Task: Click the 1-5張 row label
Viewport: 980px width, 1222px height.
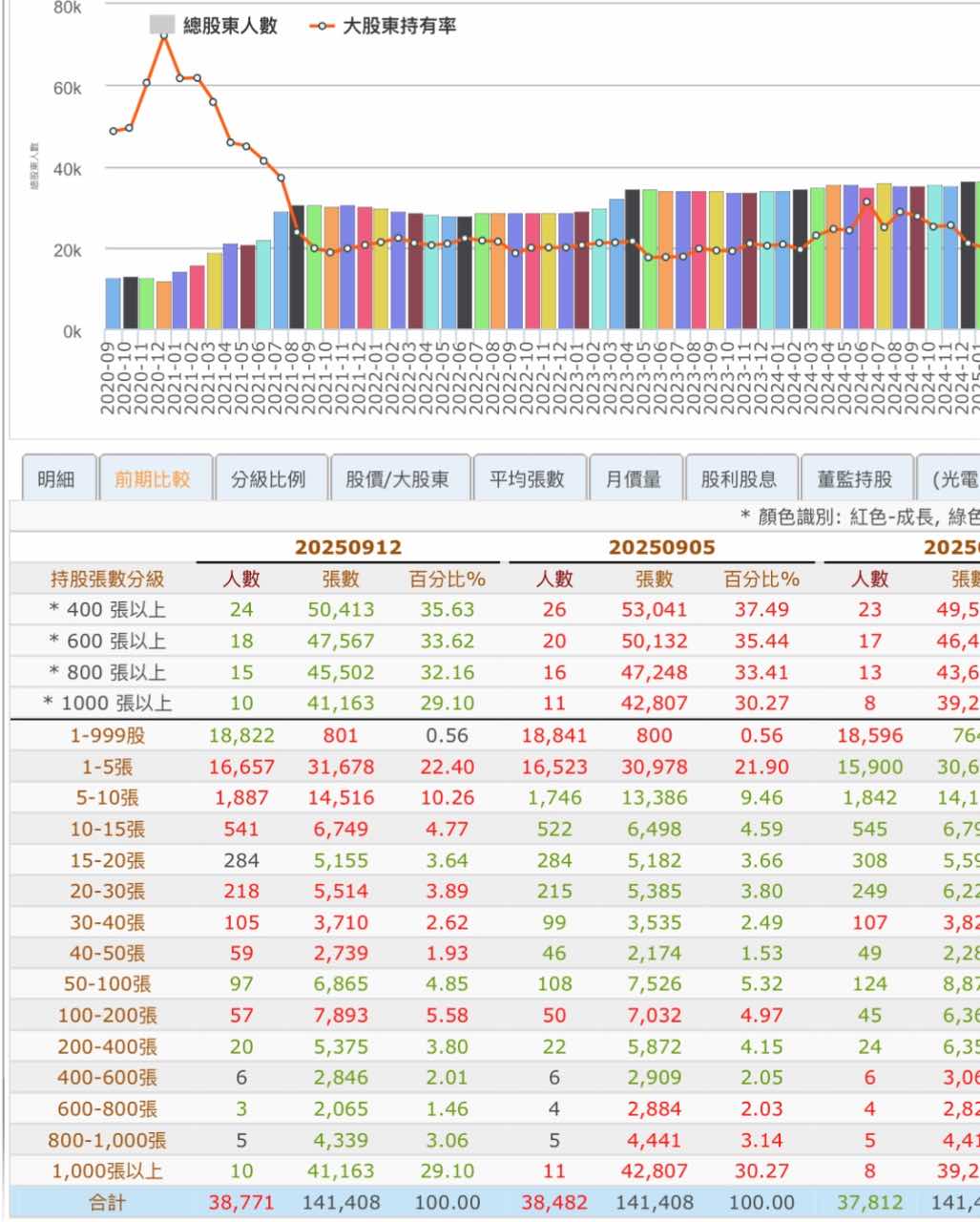Action: (108, 767)
